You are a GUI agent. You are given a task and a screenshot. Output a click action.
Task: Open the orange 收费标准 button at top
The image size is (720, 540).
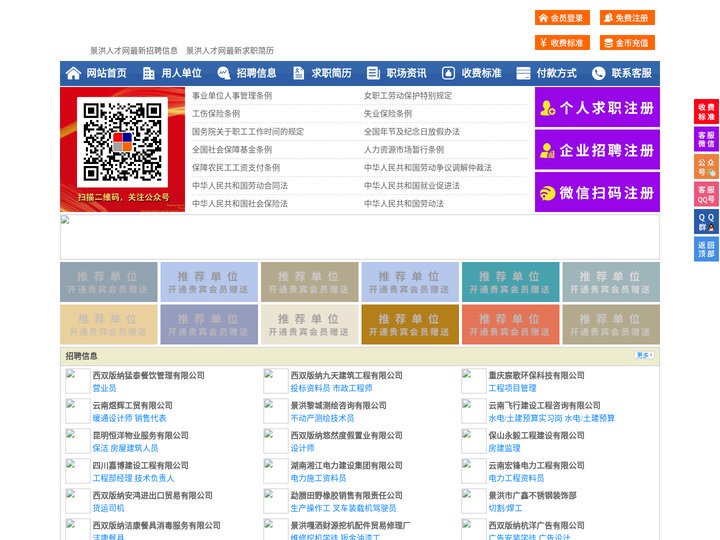(x=562, y=43)
